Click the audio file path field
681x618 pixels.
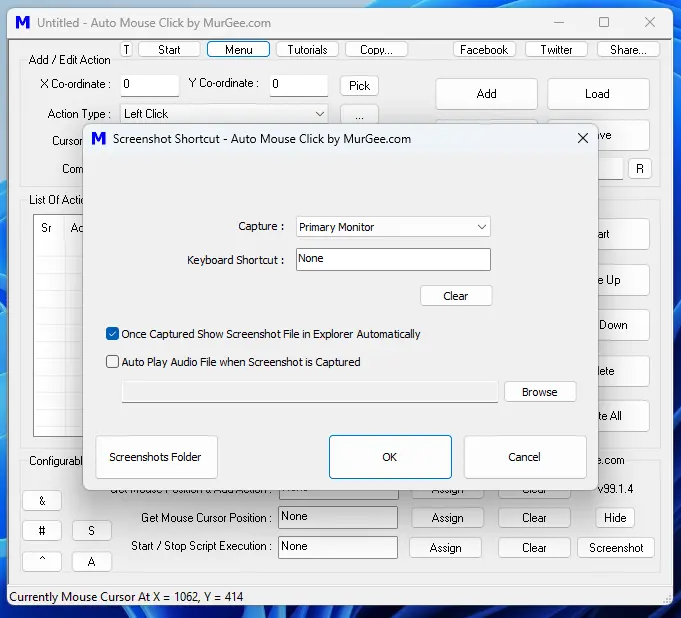(310, 392)
